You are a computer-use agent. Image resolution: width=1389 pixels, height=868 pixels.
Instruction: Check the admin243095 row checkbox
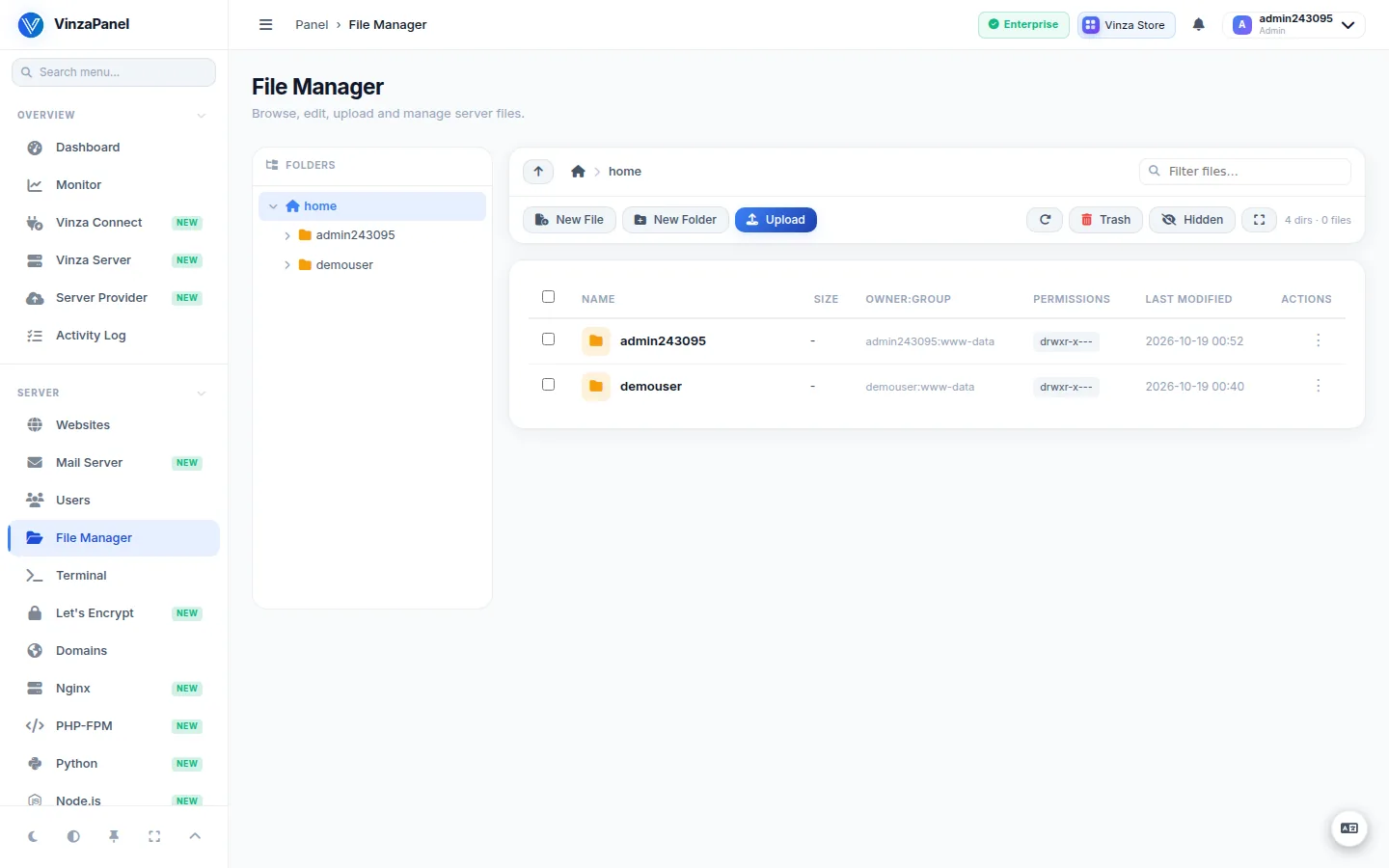[549, 339]
